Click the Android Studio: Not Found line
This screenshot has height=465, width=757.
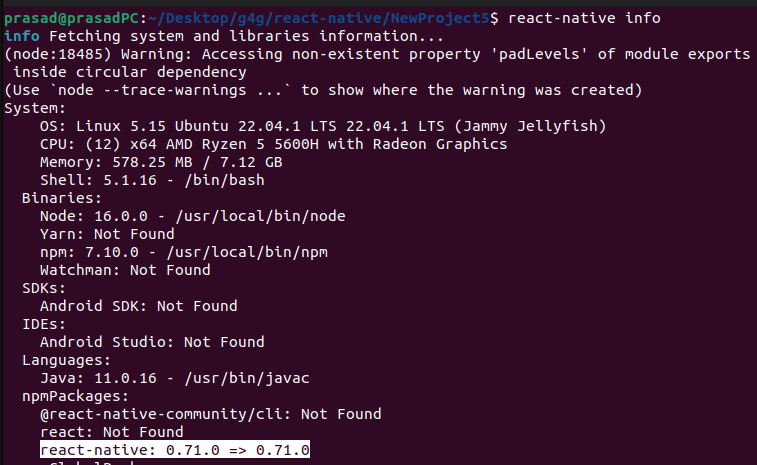pyautogui.click(x=152, y=342)
